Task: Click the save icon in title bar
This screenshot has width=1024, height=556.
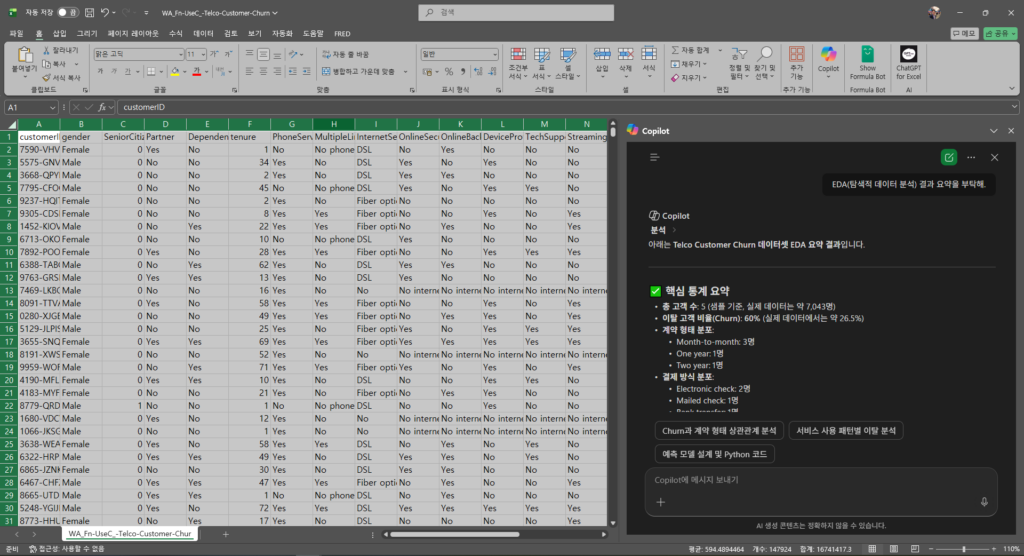Action: [x=88, y=13]
